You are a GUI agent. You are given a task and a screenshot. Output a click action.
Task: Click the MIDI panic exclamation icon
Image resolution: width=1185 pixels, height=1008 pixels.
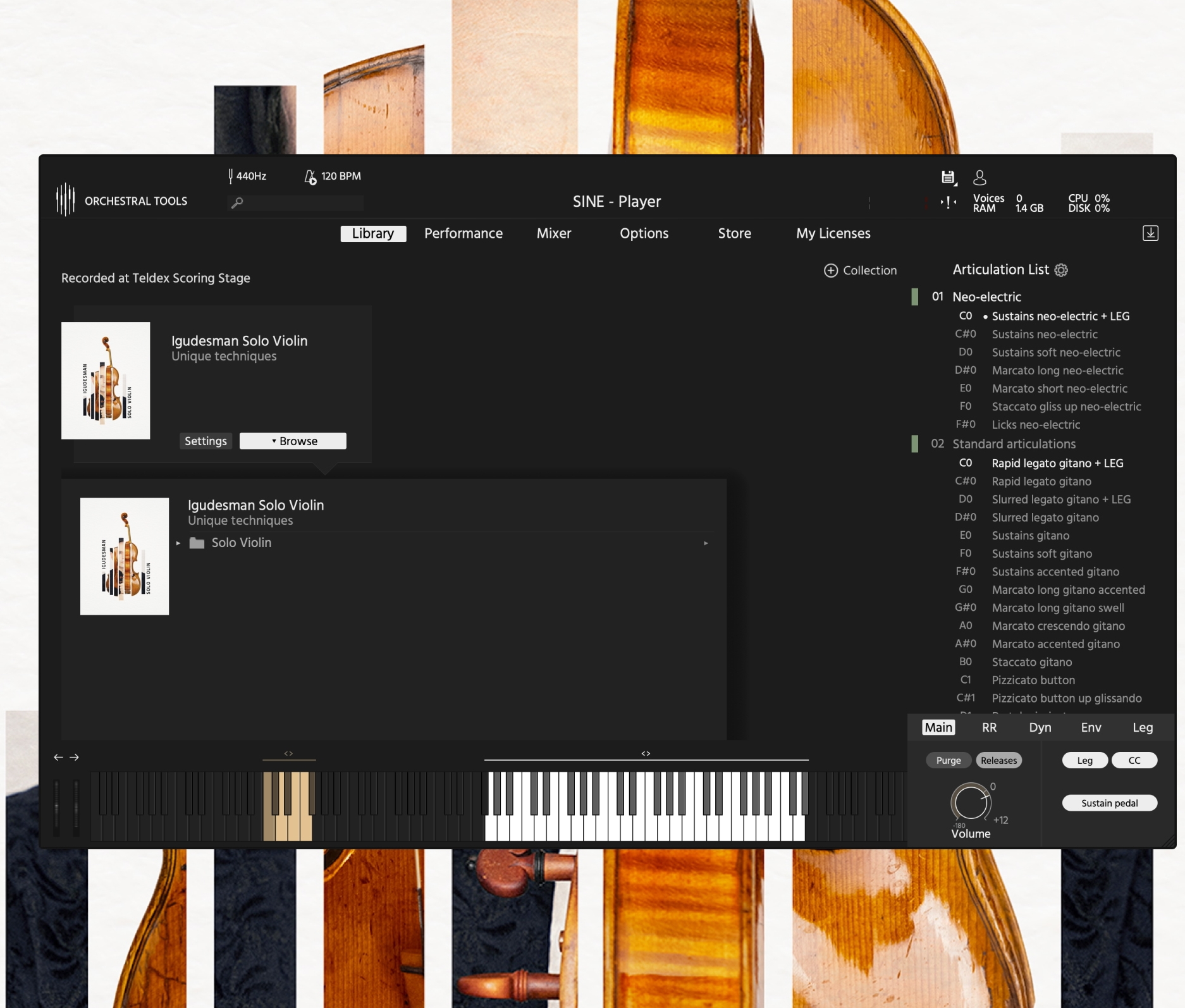click(x=948, y=202)
